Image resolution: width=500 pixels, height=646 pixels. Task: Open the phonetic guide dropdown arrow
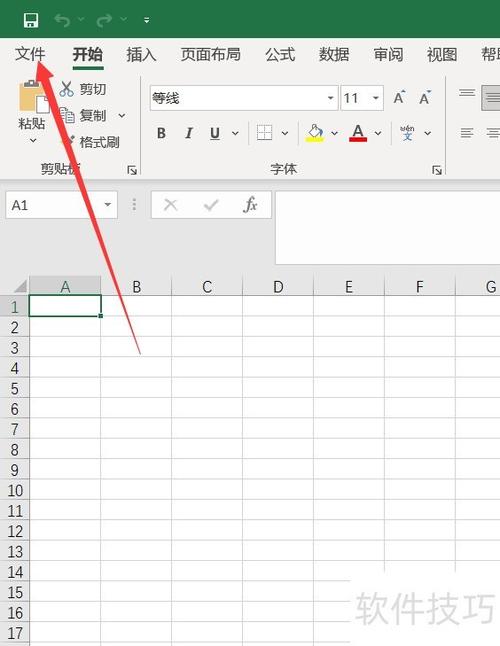coord(428,133)
